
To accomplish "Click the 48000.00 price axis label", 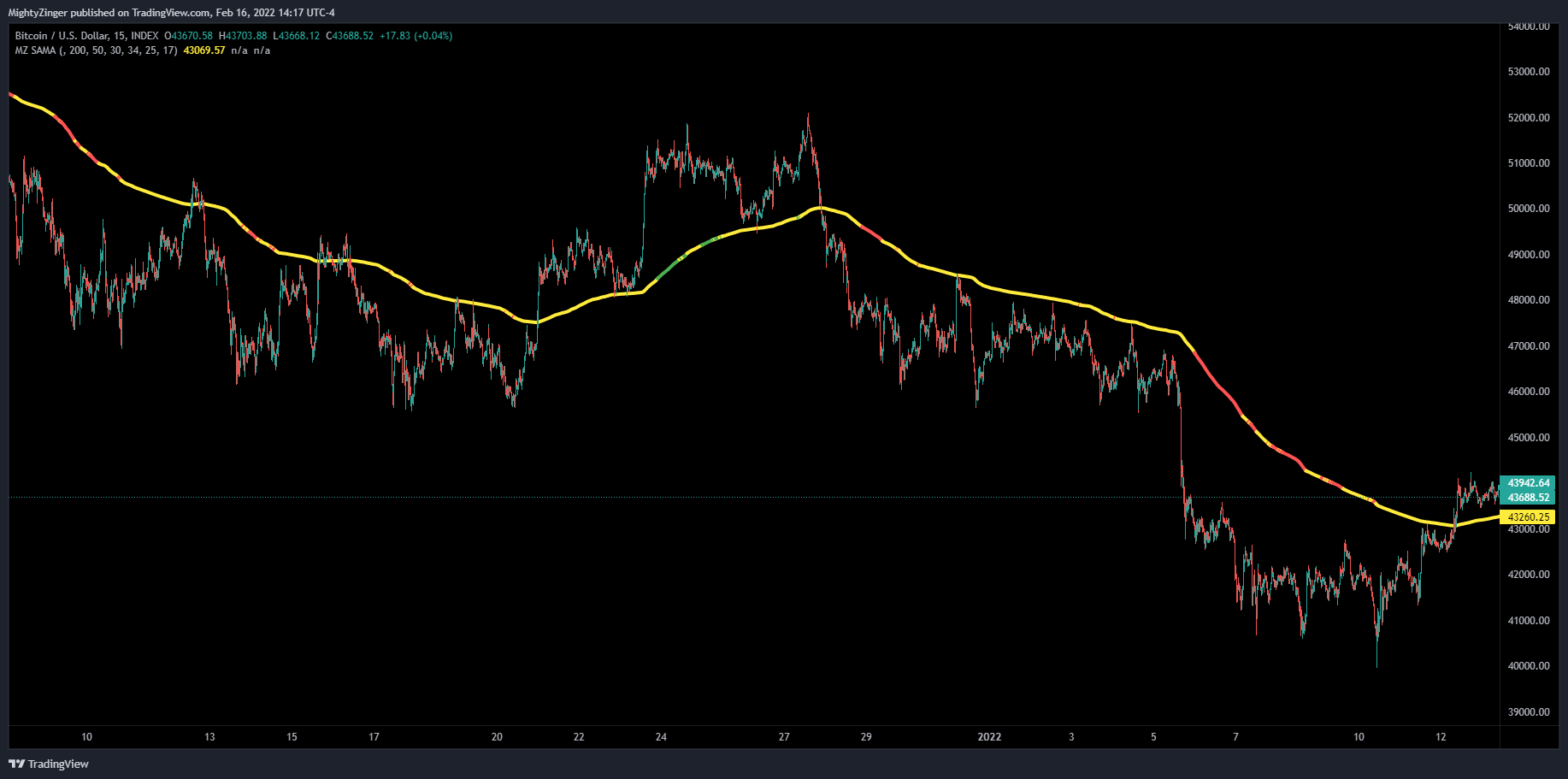I will [x=1529, y=300].
